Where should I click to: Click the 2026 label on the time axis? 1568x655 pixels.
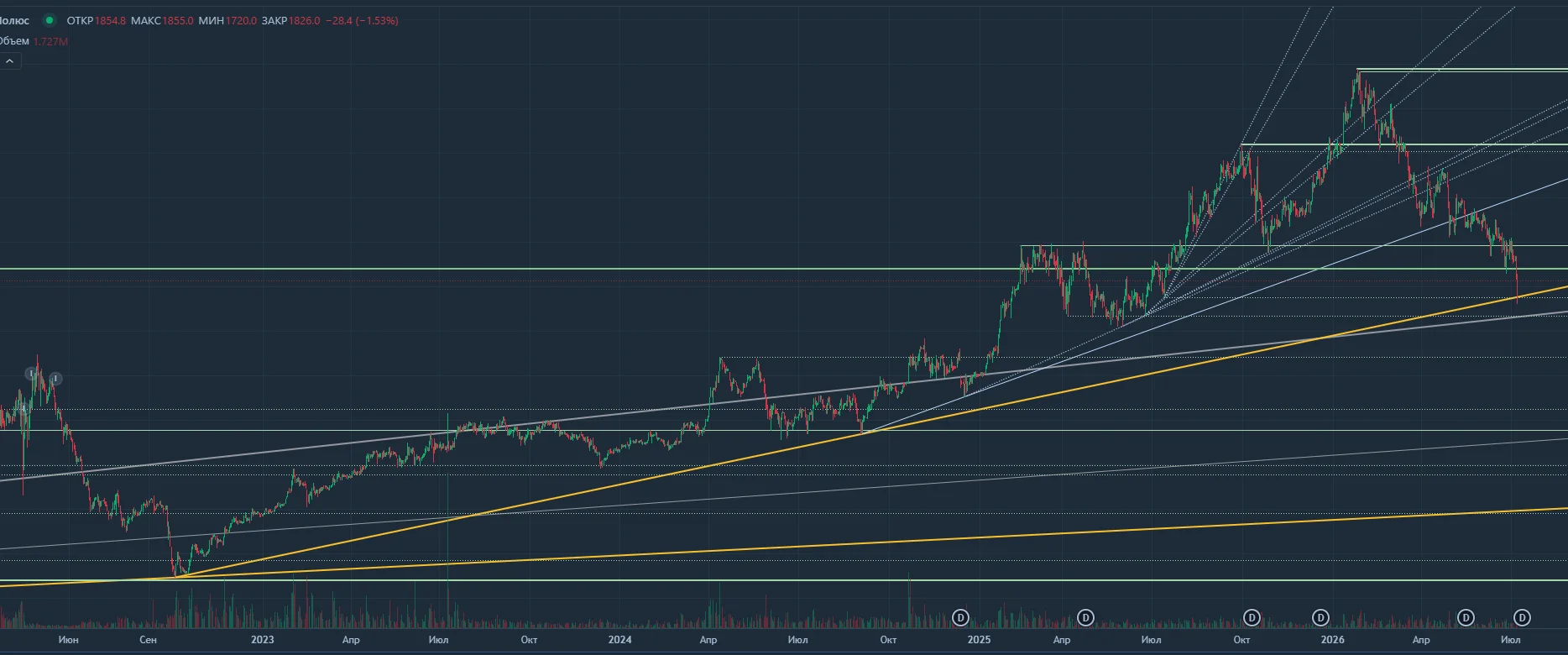[1332, 640]
